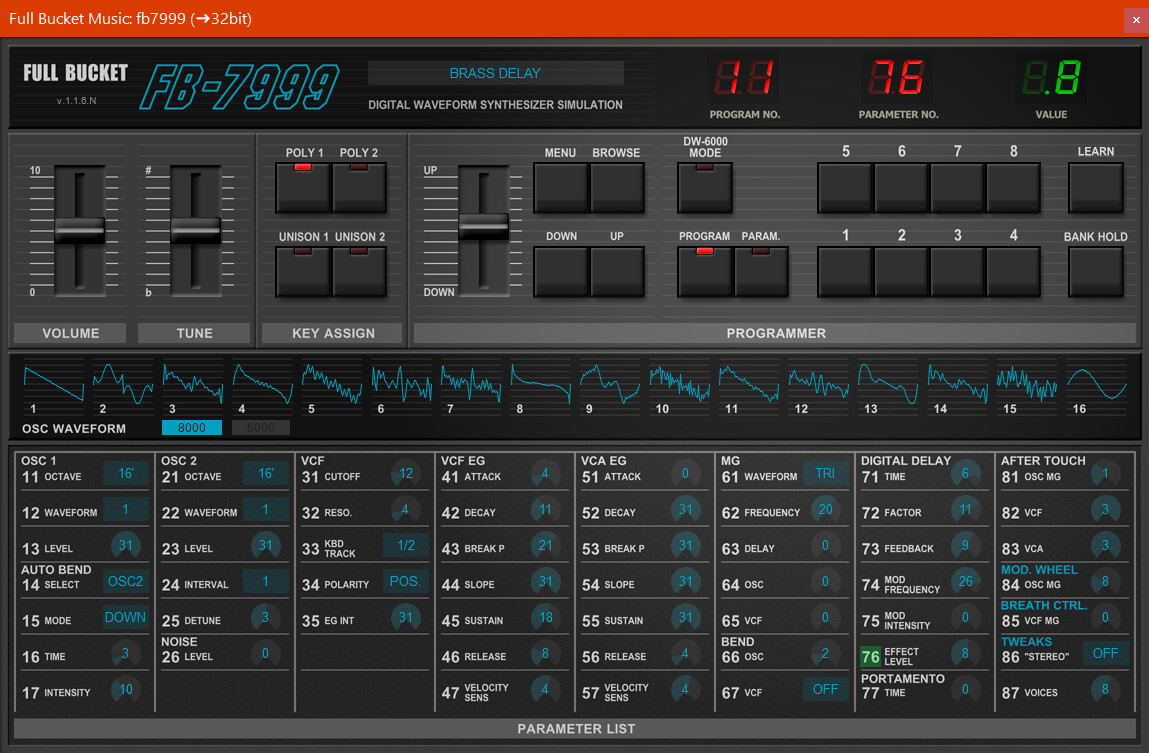Viewport: 1149px width, 753px height.
Task: Activate the Param. select button
Action: coord(761,272)
